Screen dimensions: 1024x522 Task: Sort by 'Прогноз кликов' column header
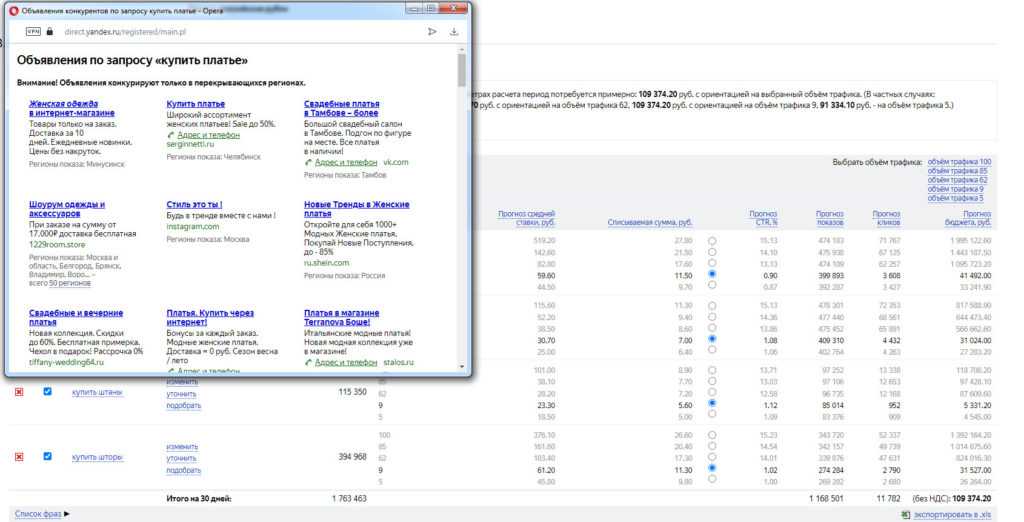pos(886,218)
